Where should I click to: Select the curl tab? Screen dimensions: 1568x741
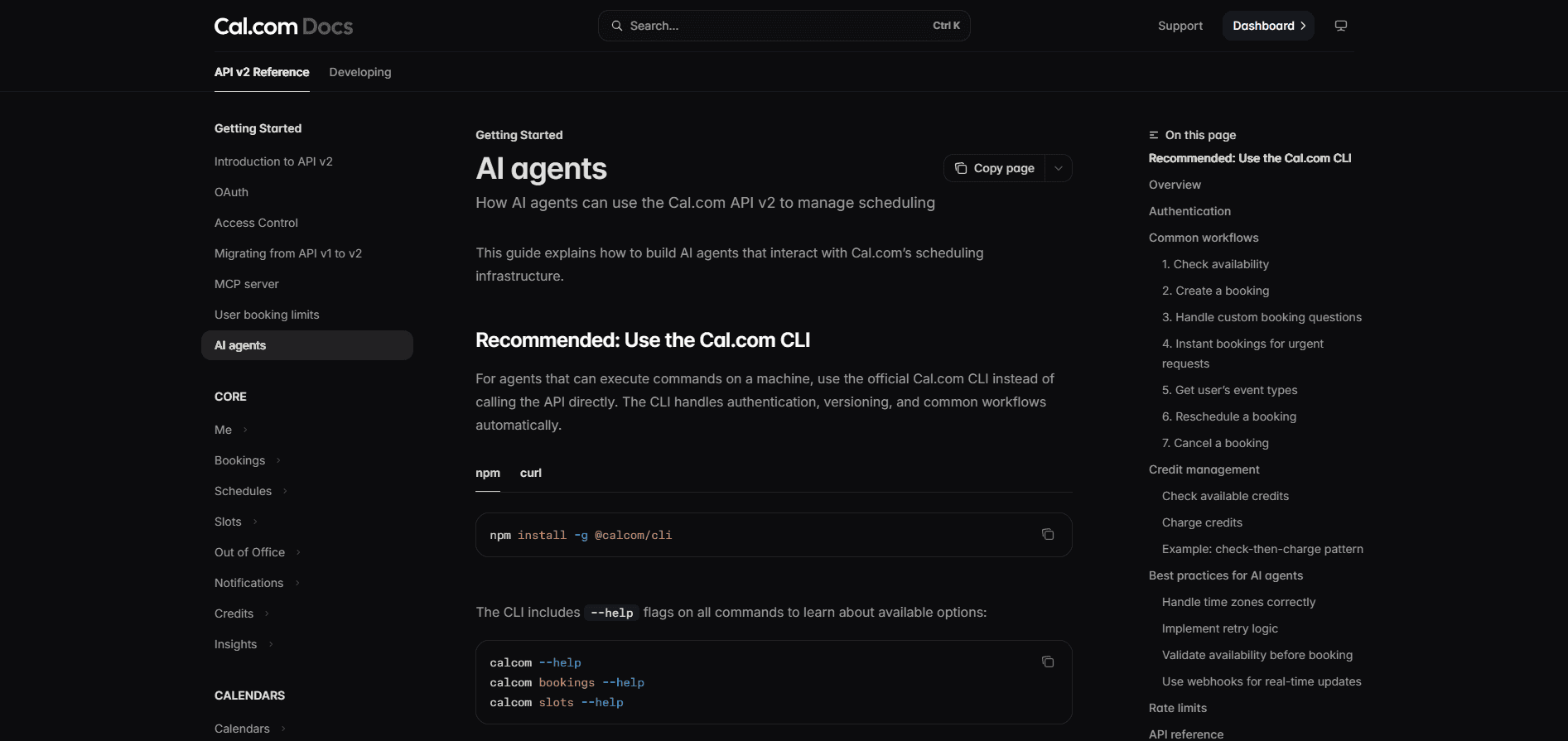(531, 473)
